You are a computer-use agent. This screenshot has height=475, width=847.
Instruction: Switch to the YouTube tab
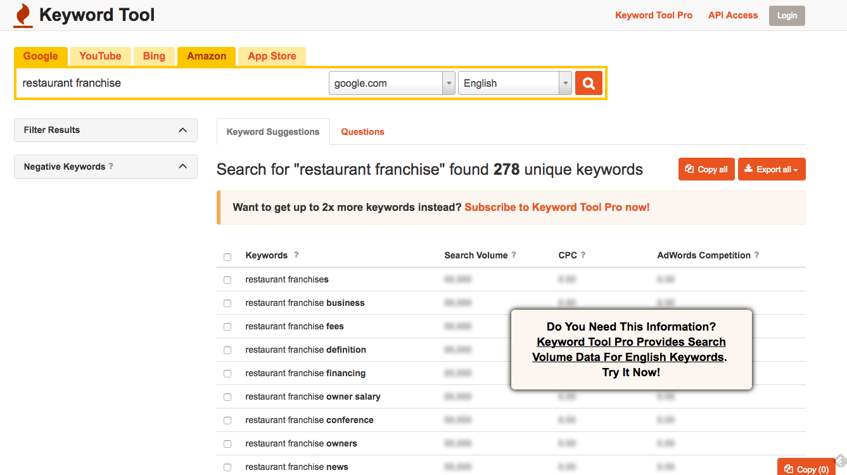point(100,56)
